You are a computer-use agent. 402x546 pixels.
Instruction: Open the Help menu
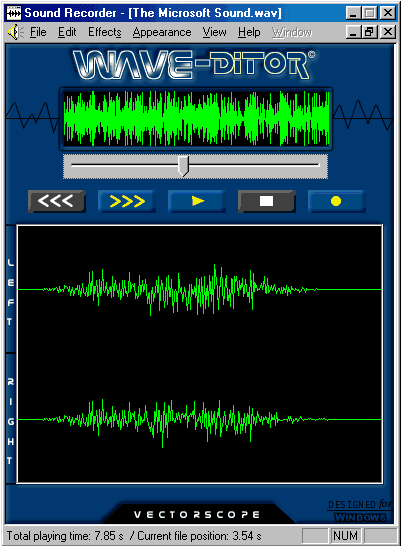click(x=249, y=32)
